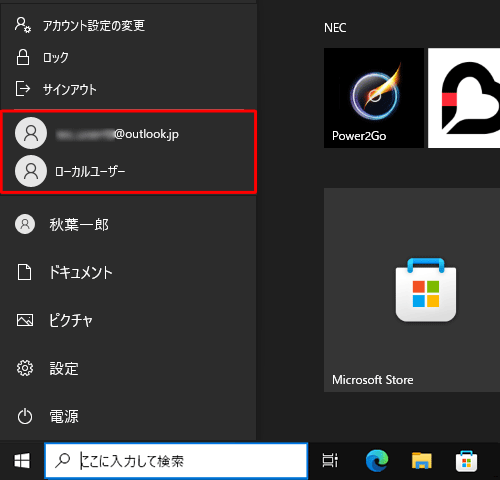Focus the taskbar search box

tap(176, 461)
